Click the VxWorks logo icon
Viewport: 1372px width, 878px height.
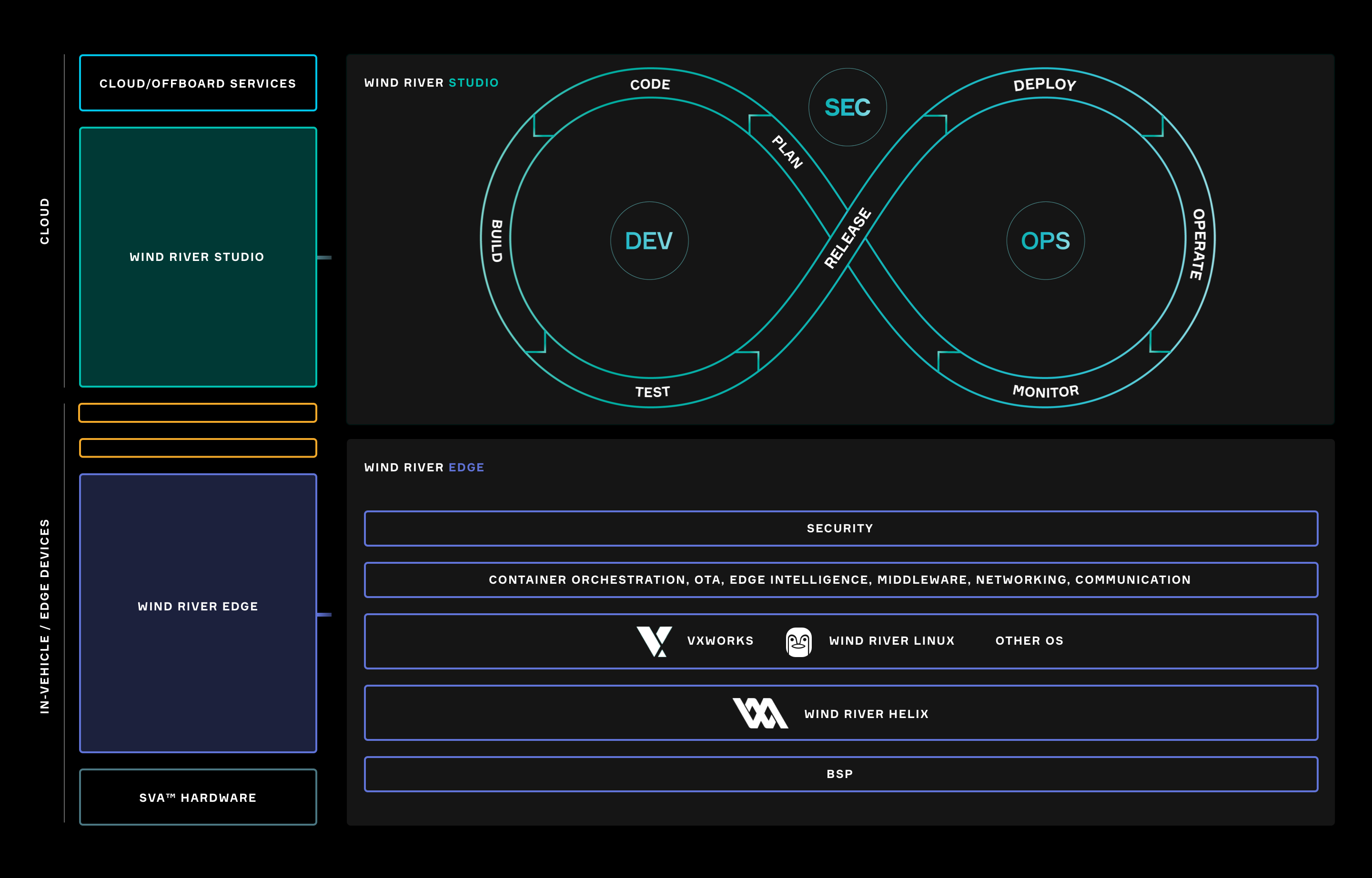[655, 641]
